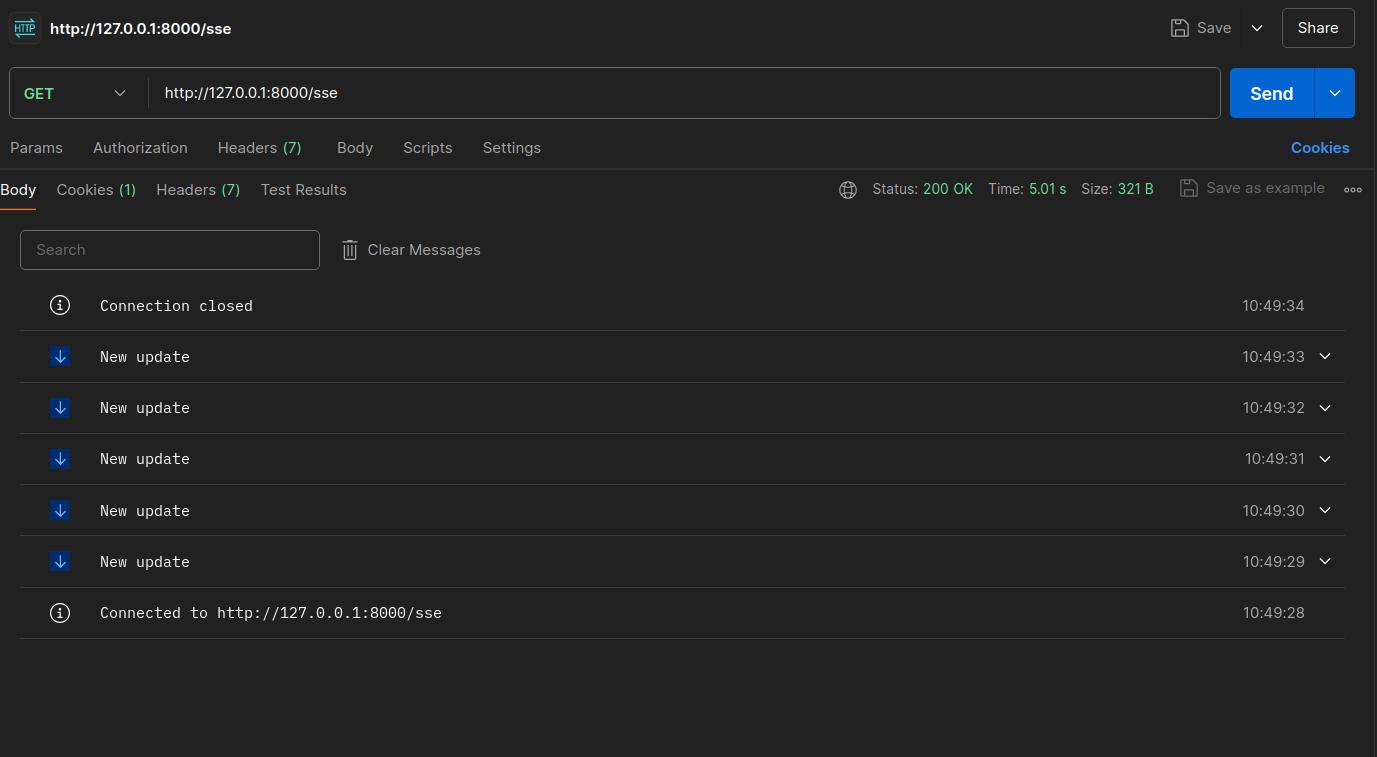Open the Save options dropdown arrow
Viewport: 1377px width, 757px height.
pos(1257,28)
